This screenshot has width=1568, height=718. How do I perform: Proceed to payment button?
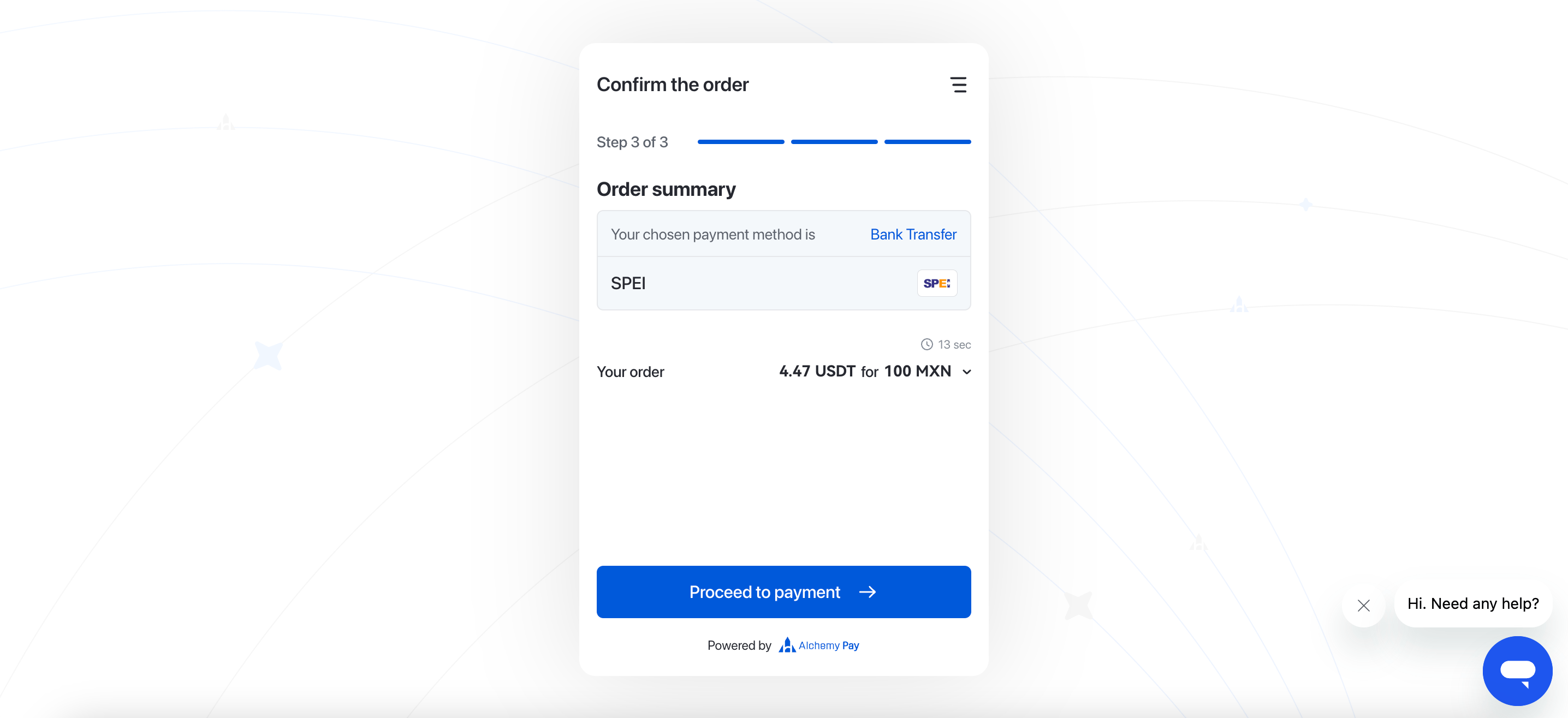click(x=783, y=591)
